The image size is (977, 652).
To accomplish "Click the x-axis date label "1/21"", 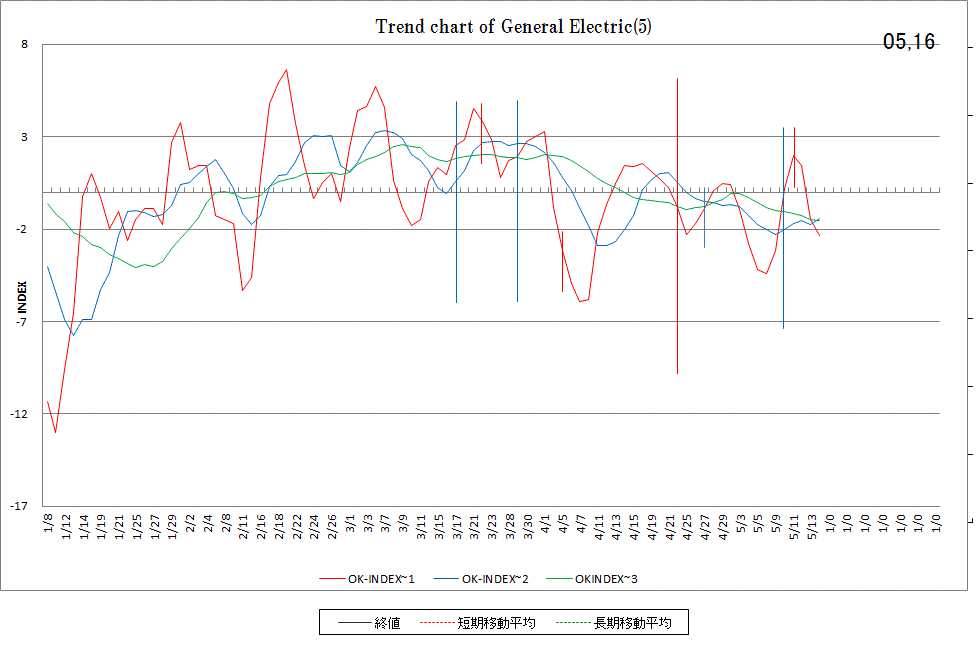I will (119, 527).
